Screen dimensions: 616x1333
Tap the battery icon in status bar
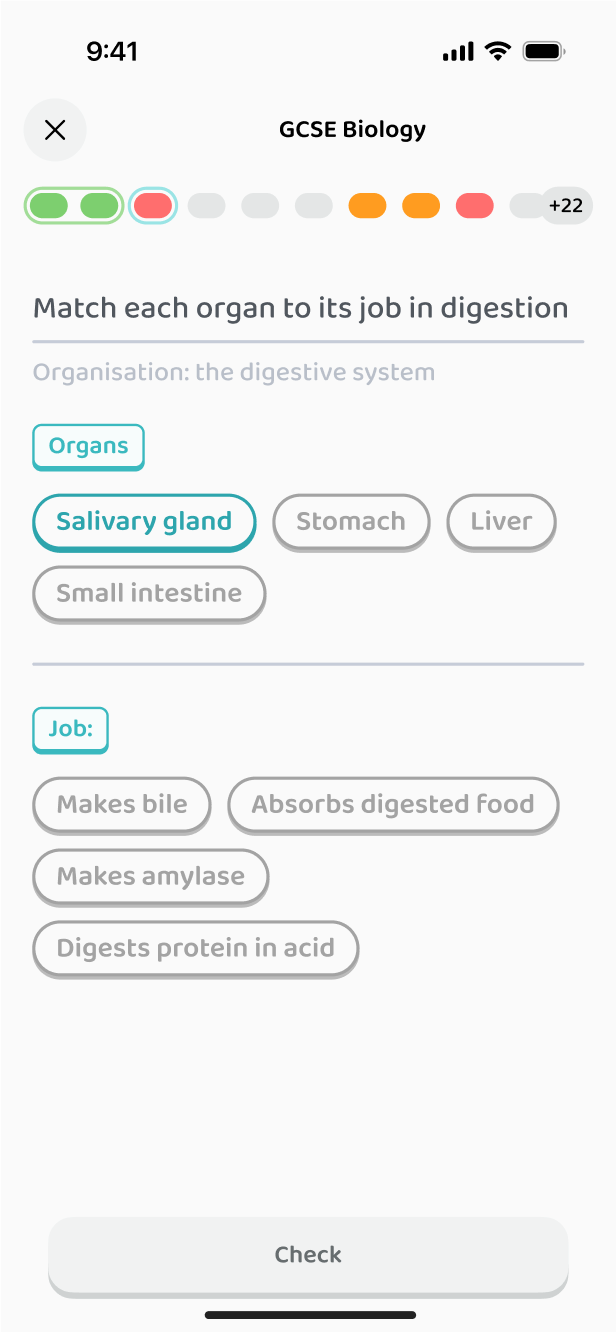545,51
